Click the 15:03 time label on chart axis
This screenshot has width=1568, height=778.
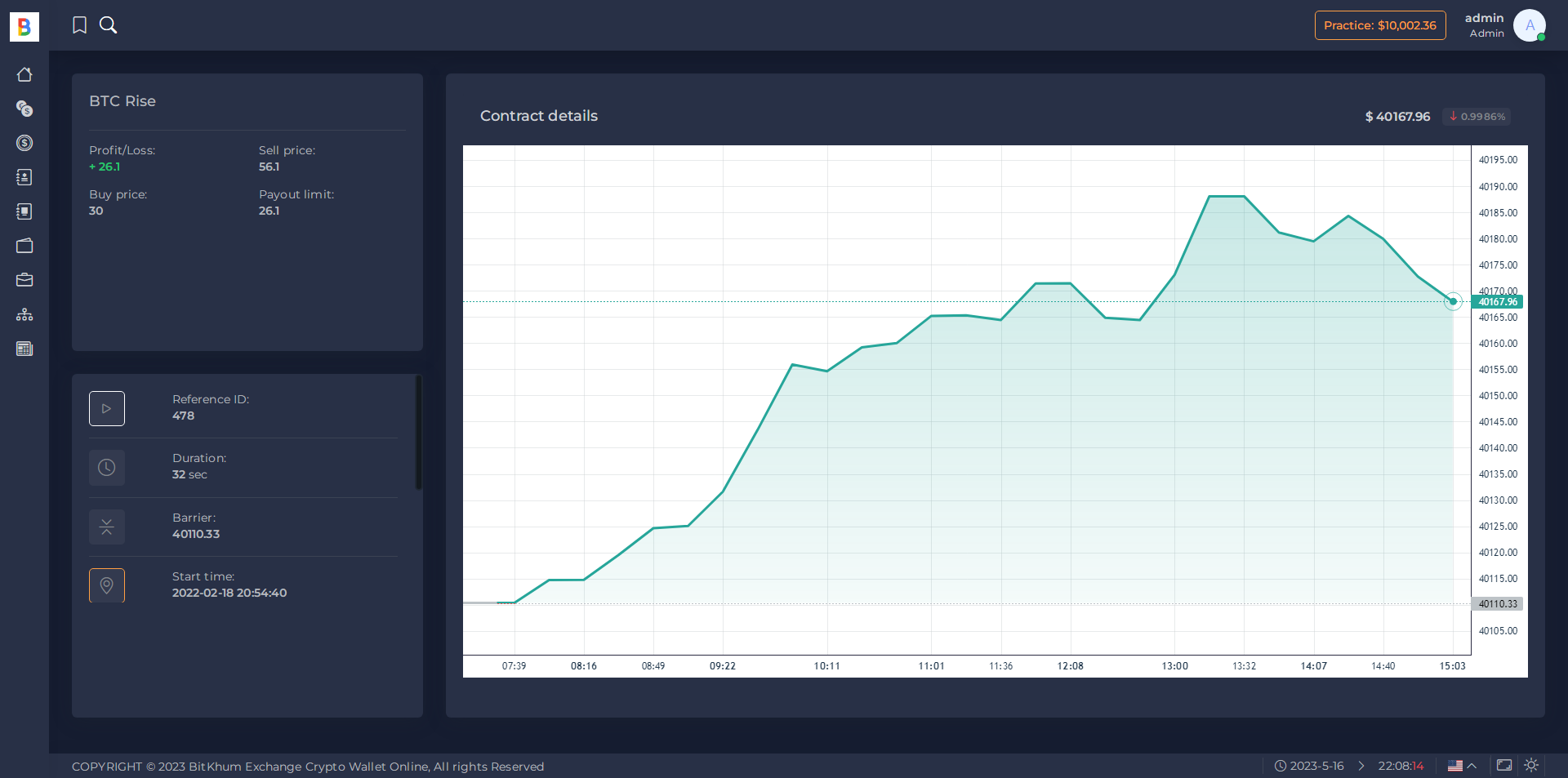1452,666
